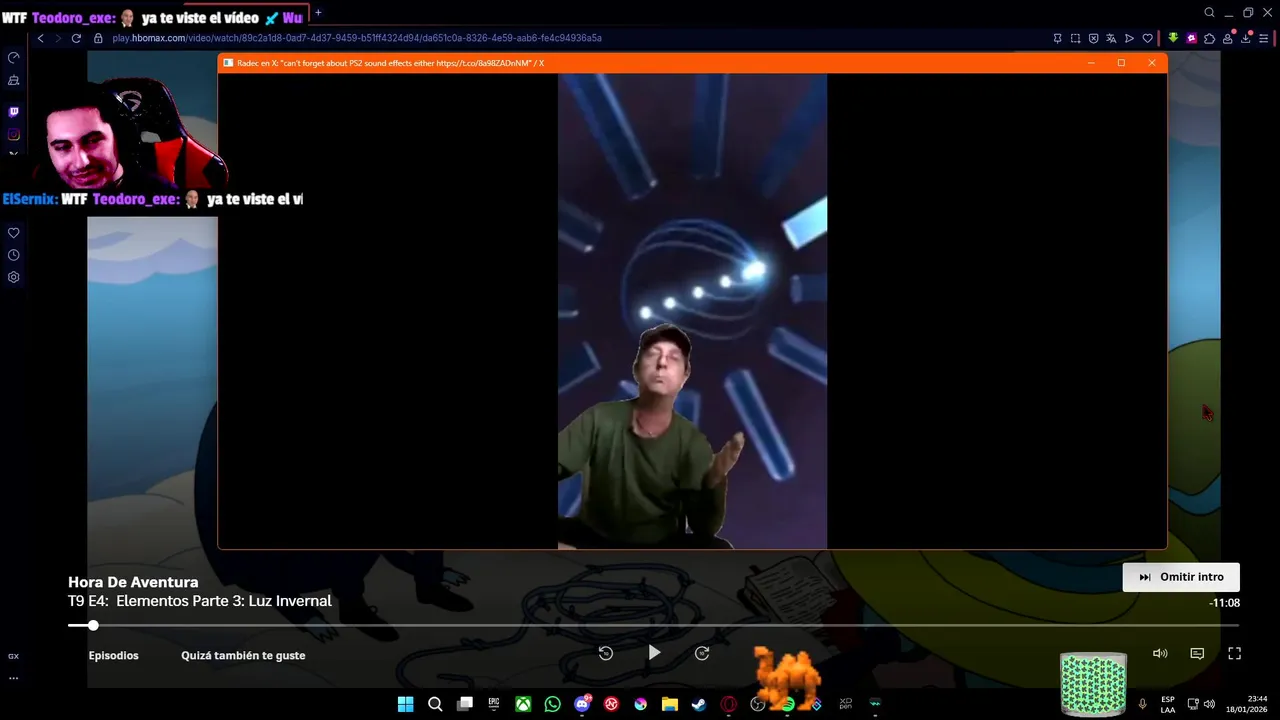Click the play.hbomax.com address bar
The width and height of the screenshot is (1280, 720).
357,38
